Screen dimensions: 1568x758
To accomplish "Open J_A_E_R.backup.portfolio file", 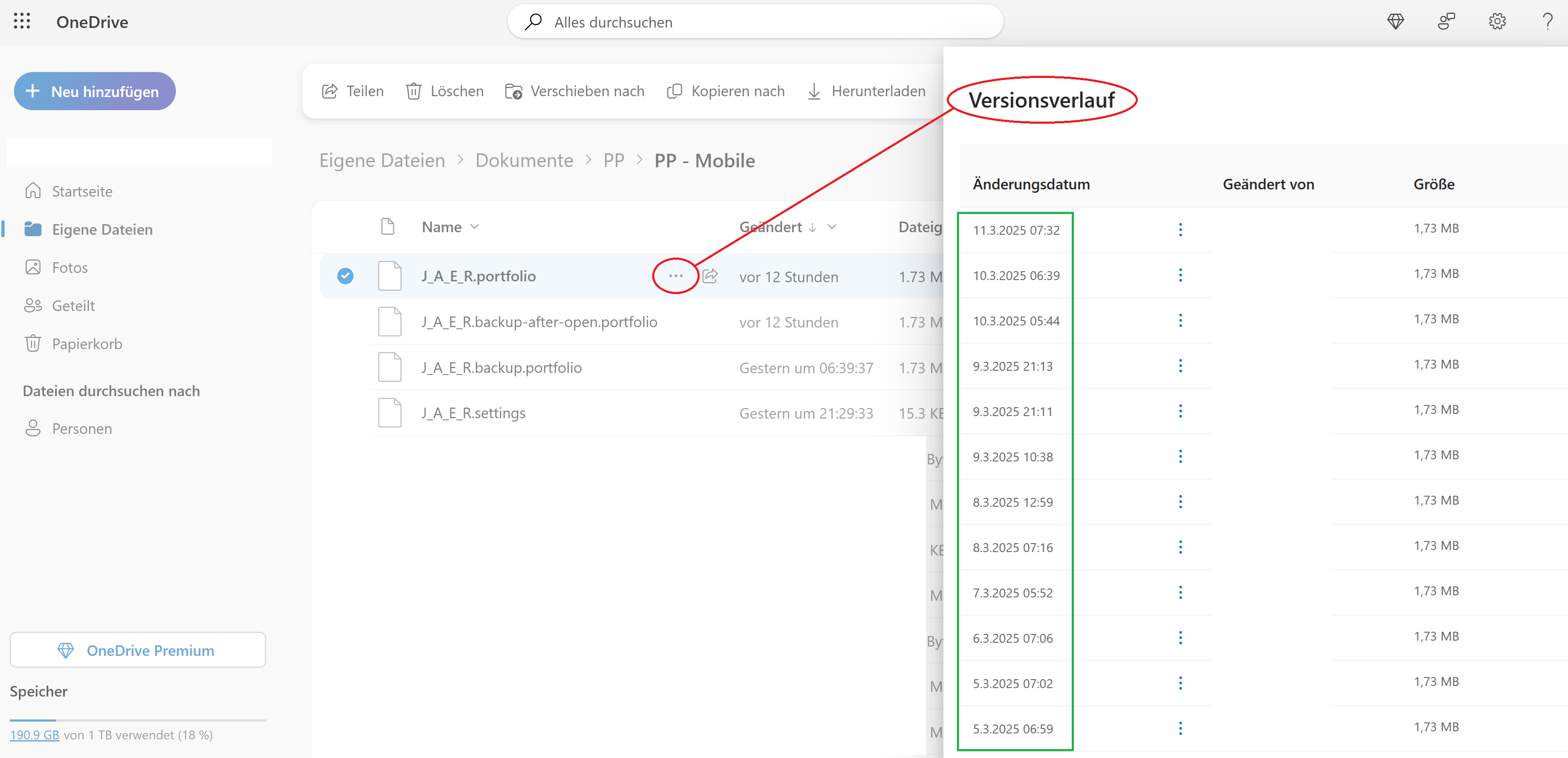I will [502, 367].
